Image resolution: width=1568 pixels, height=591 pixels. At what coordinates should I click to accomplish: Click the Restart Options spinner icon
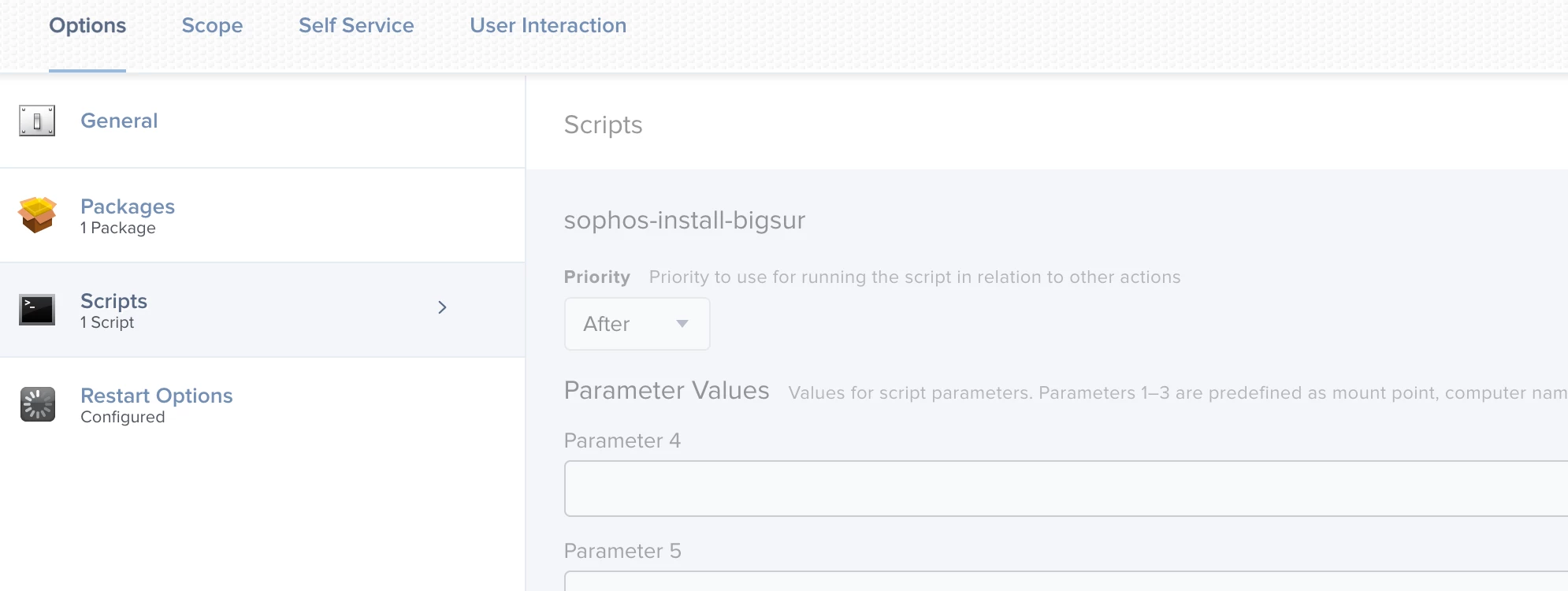click(37, 404)
